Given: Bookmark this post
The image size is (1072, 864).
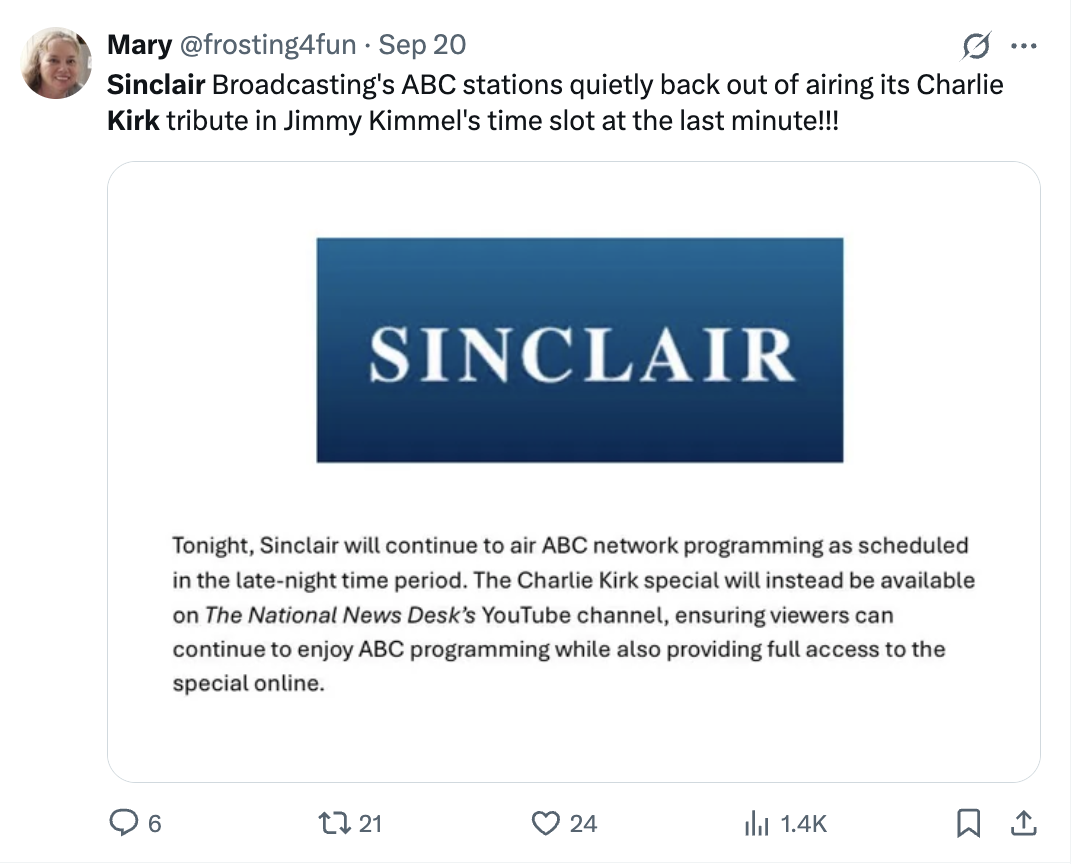Looking at the screenshot, I should point(968,823).
